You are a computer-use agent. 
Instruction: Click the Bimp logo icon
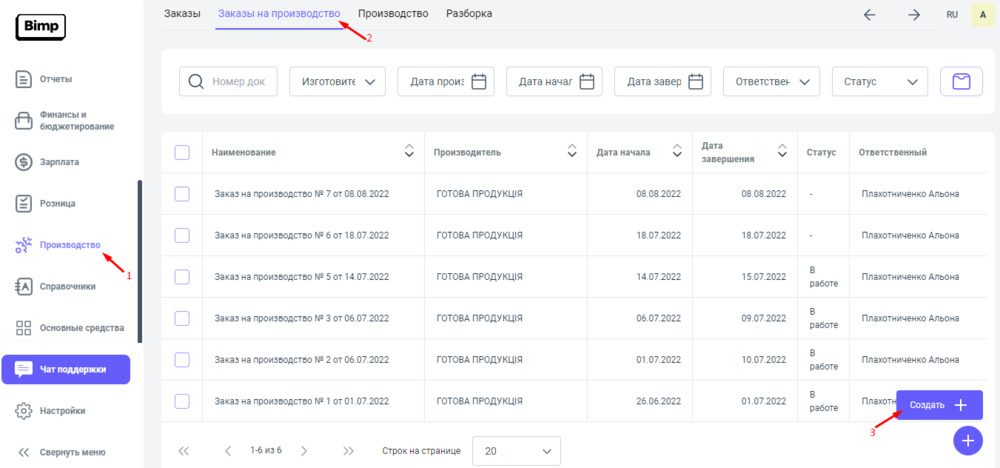tap(41, 26)
